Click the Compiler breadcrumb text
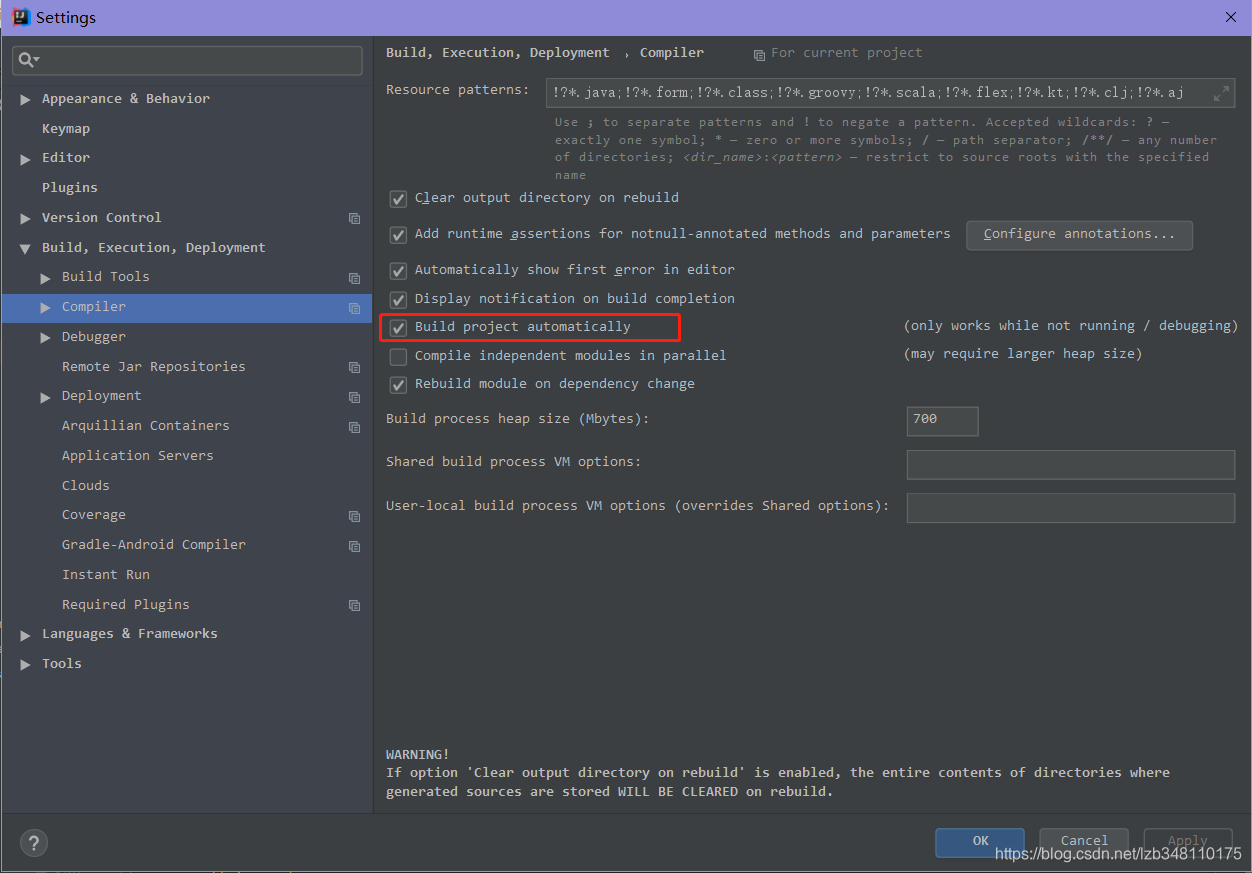Image resolution: width=1252 pixels, height=873 pixels. (x=672, y=53)
